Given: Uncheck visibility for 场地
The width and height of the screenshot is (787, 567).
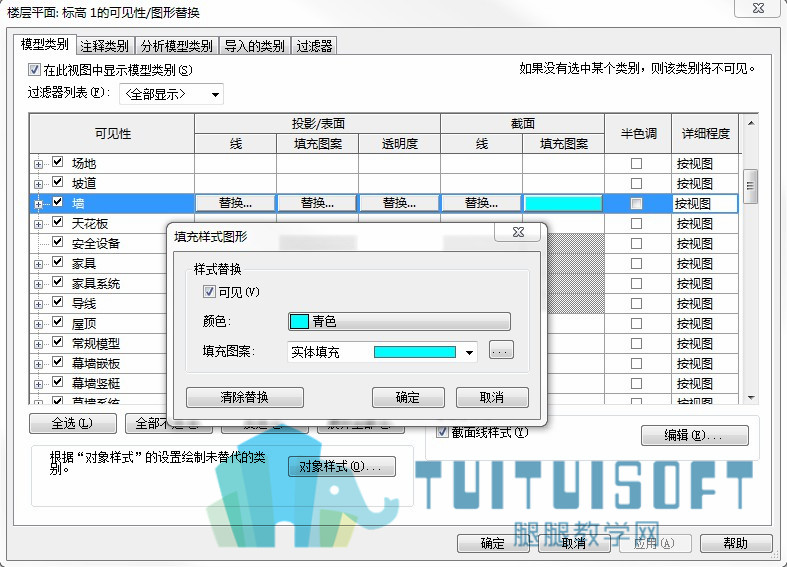Looking at the screenshot, I should [x=58, y=162].
